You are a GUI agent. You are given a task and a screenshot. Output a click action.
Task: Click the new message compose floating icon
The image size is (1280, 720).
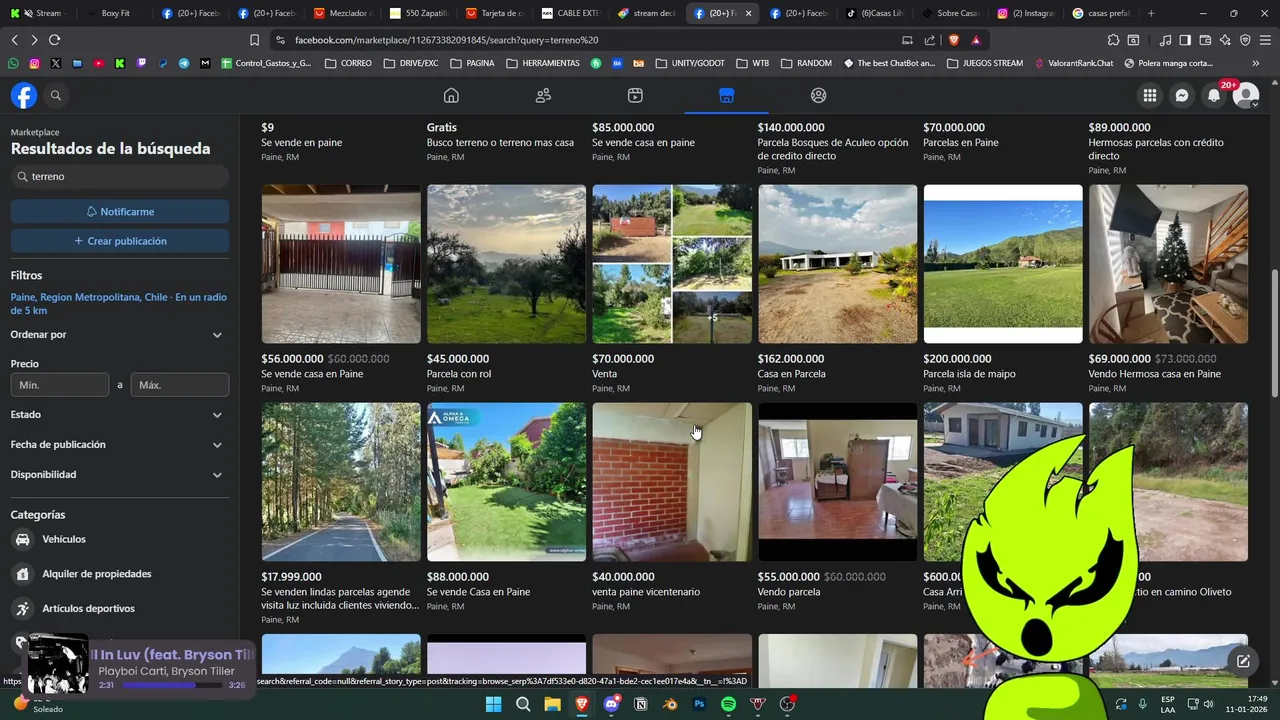click(1243, 661)
